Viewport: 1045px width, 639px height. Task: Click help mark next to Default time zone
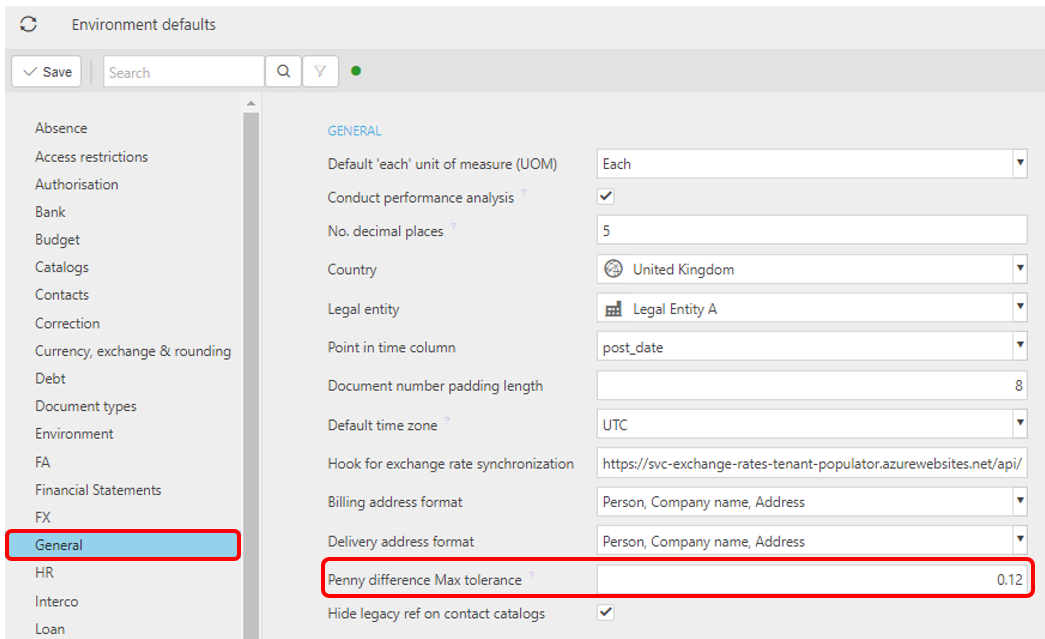tap(447, 420)
